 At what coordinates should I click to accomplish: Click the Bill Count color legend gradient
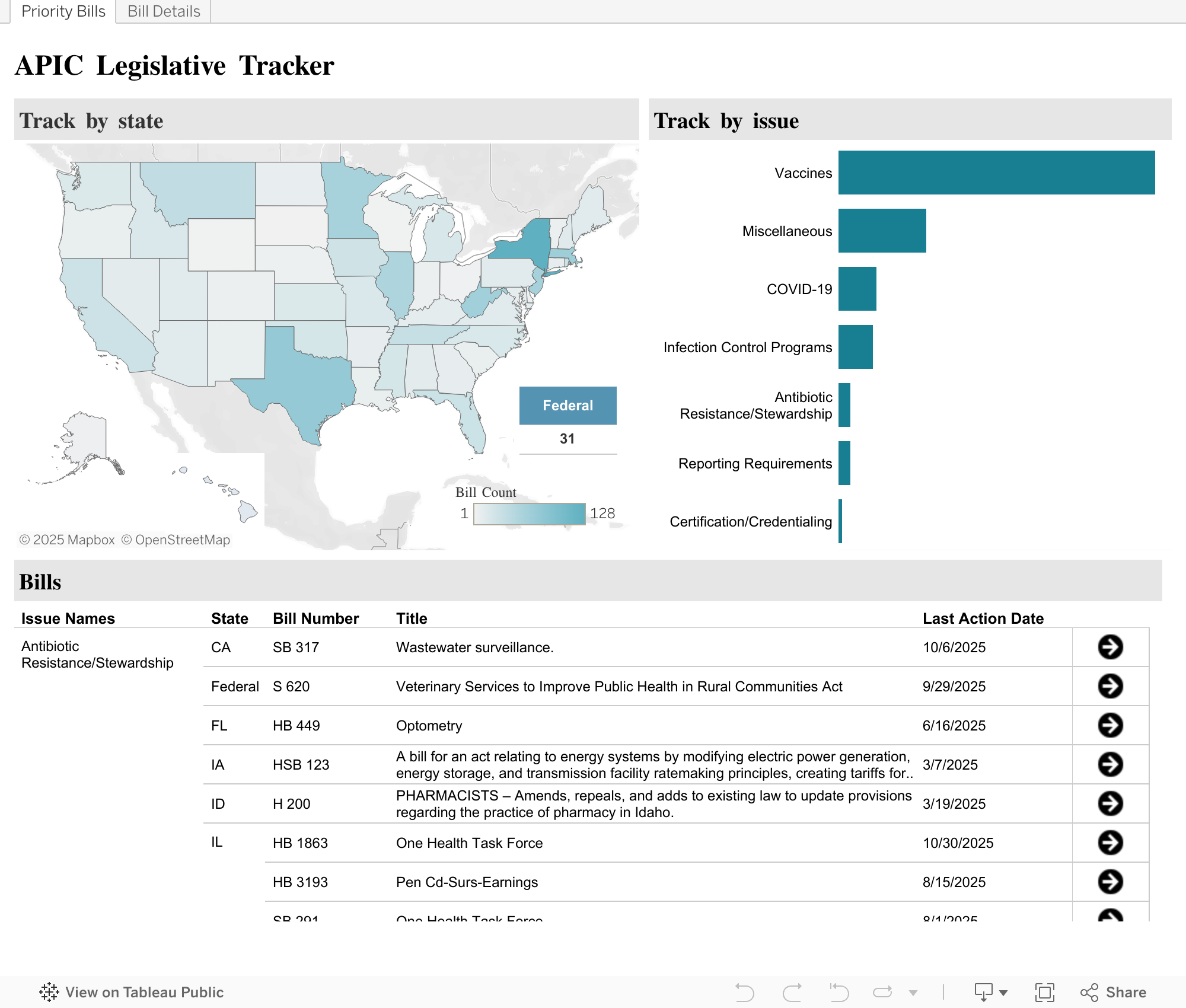(x=529, y=513)
